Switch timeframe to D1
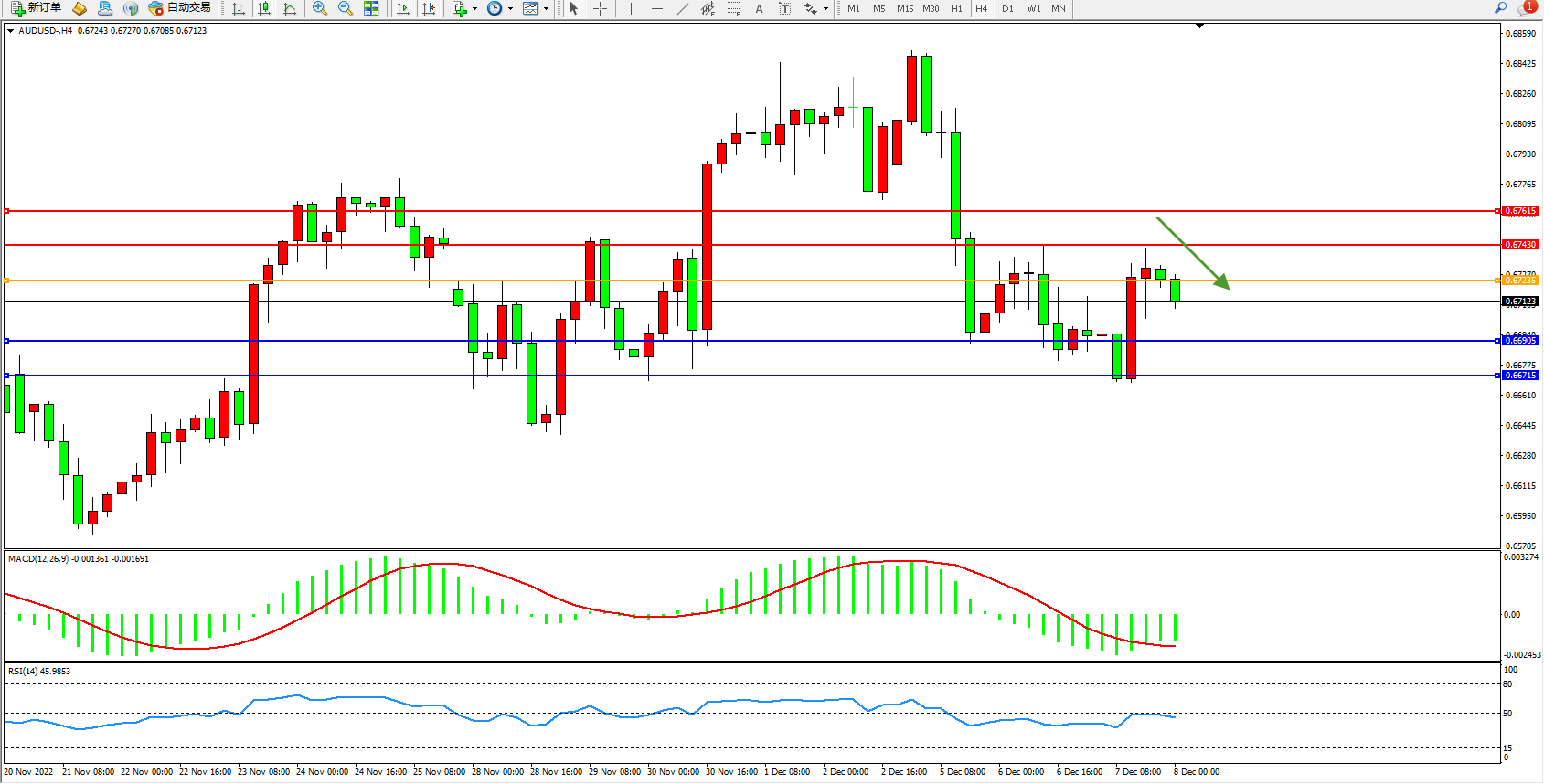Image resolution: width=1544 pixels, height=784 pixels. point(1007,8)
